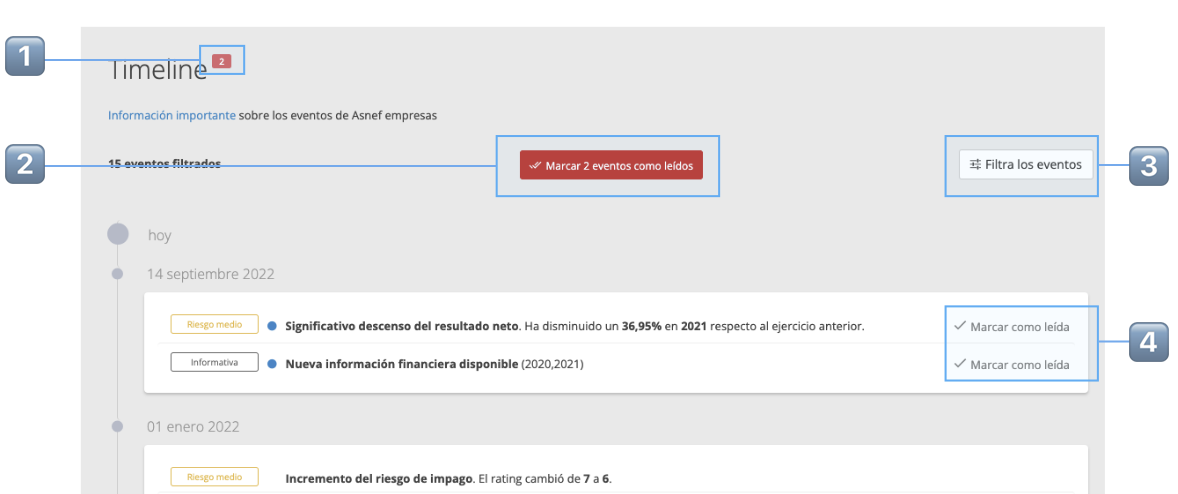Click the Timeline heading

click(158, 70)
